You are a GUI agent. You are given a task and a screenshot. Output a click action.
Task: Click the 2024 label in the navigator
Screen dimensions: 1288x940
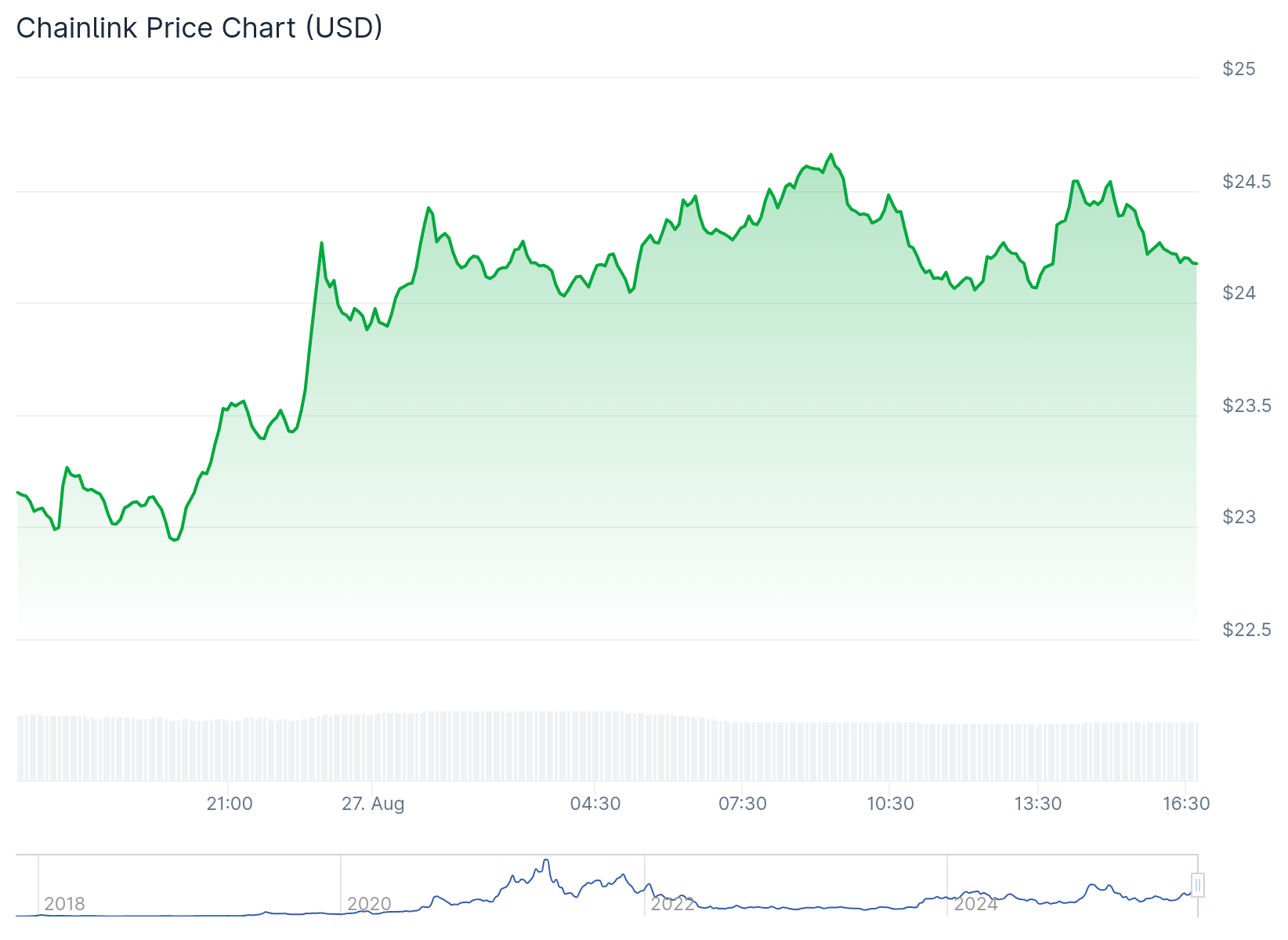[x=975, y=904]
